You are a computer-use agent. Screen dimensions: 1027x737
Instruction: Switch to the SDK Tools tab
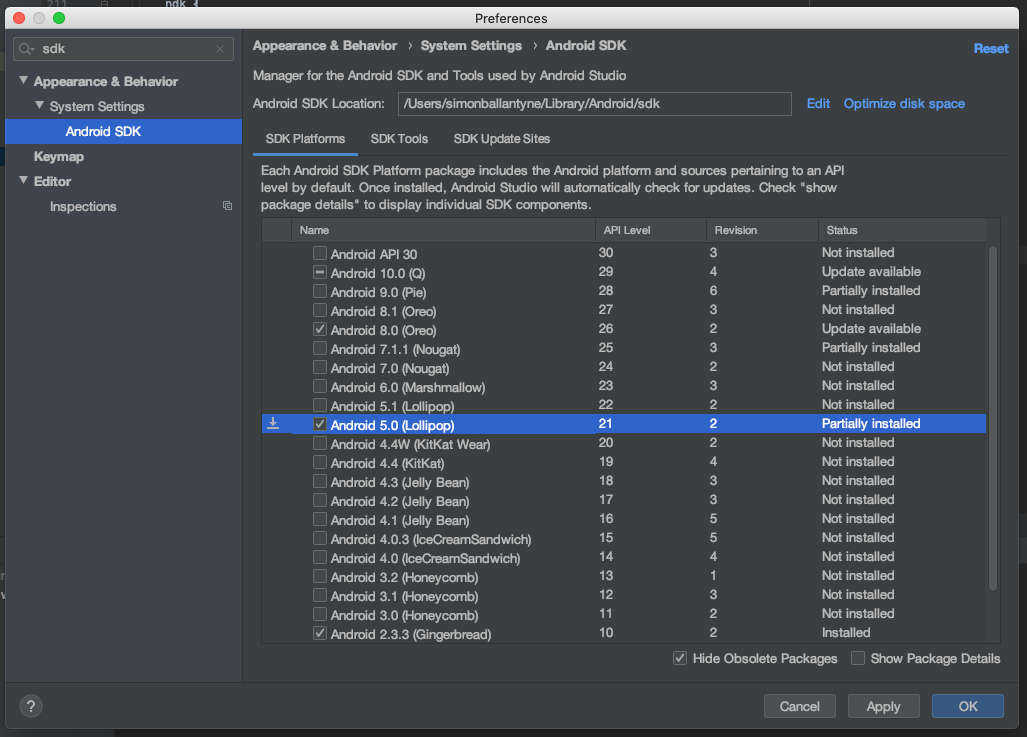click(x=399, y=139)
